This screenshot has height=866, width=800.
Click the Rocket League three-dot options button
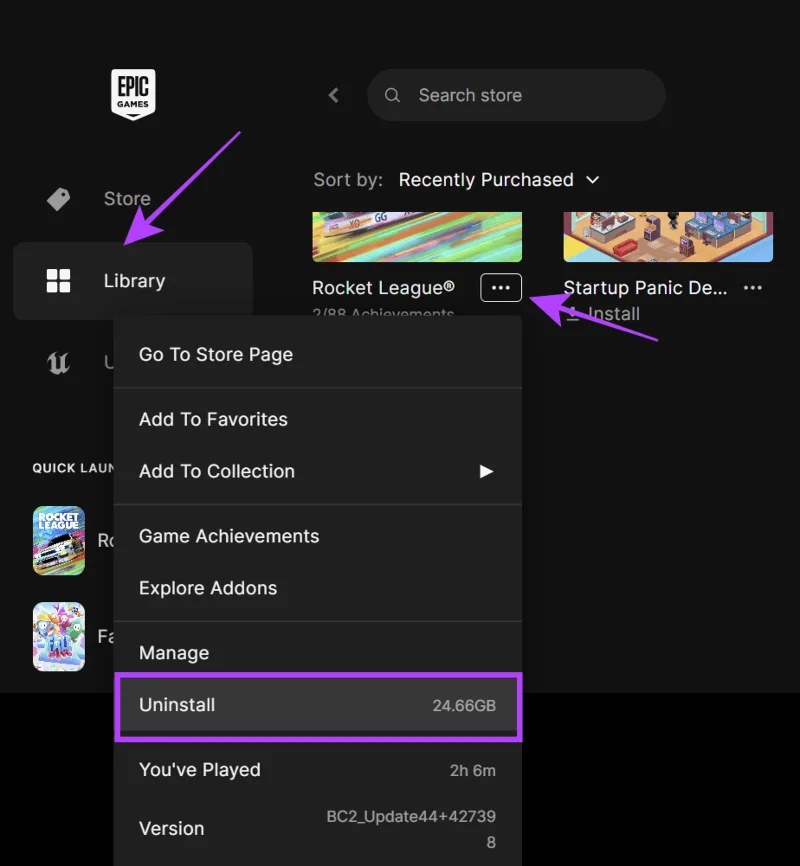point(501,288)
